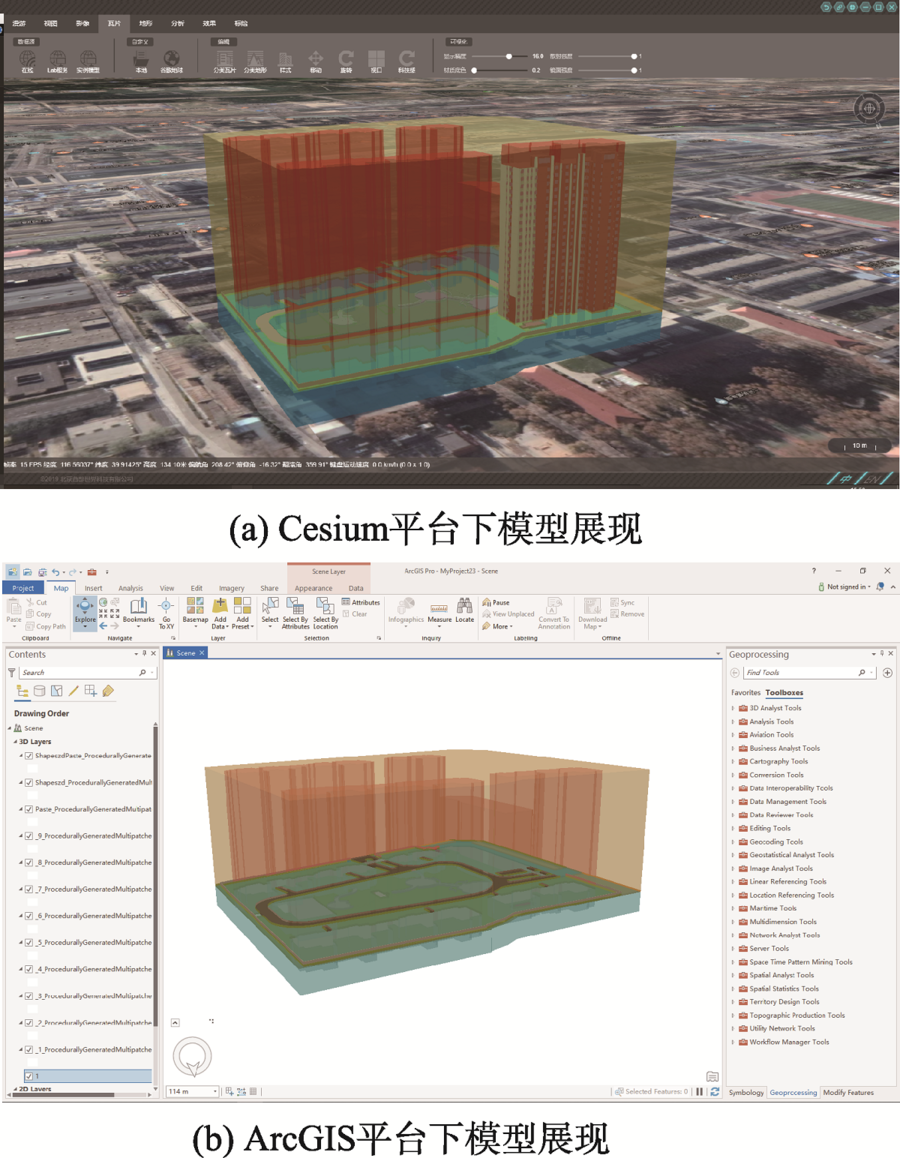Image resolution: width=900 pixels, height=1158 pixels.
Task: Toggle visibility of _9_ProcedurallyGeneratedMultipatche layer
Action: tap(29, 836)
